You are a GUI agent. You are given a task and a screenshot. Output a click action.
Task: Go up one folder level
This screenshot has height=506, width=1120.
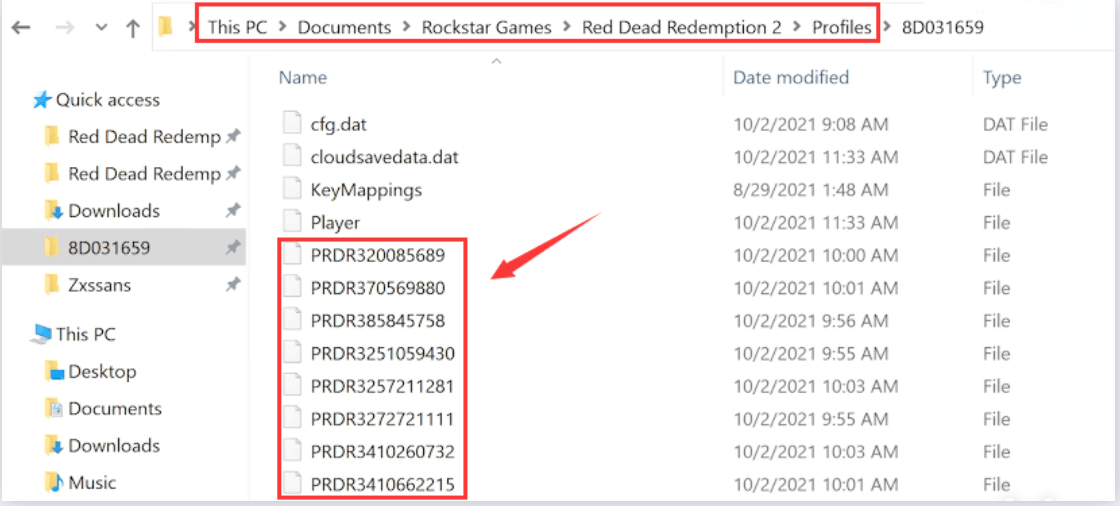coord(133,28)
